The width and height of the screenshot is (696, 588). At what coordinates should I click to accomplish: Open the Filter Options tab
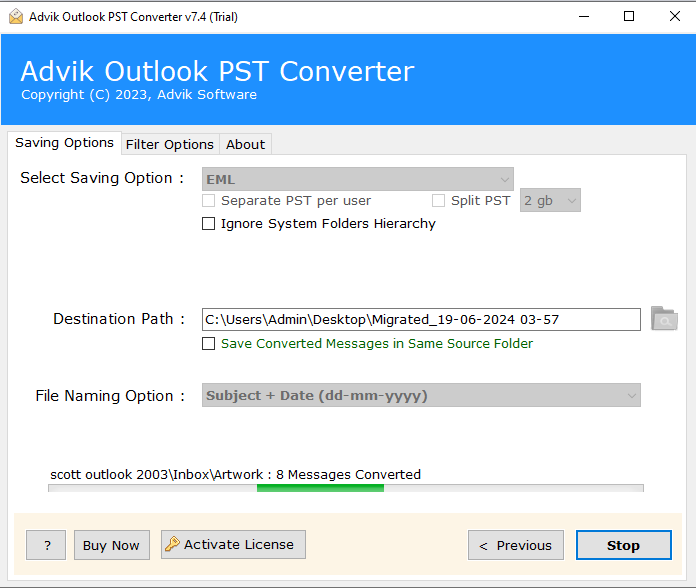170,145
